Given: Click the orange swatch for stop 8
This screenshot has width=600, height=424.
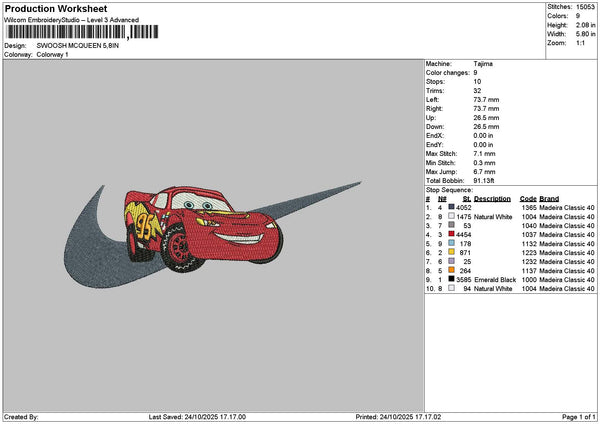Looking at the screenshot, I should 452,270.
